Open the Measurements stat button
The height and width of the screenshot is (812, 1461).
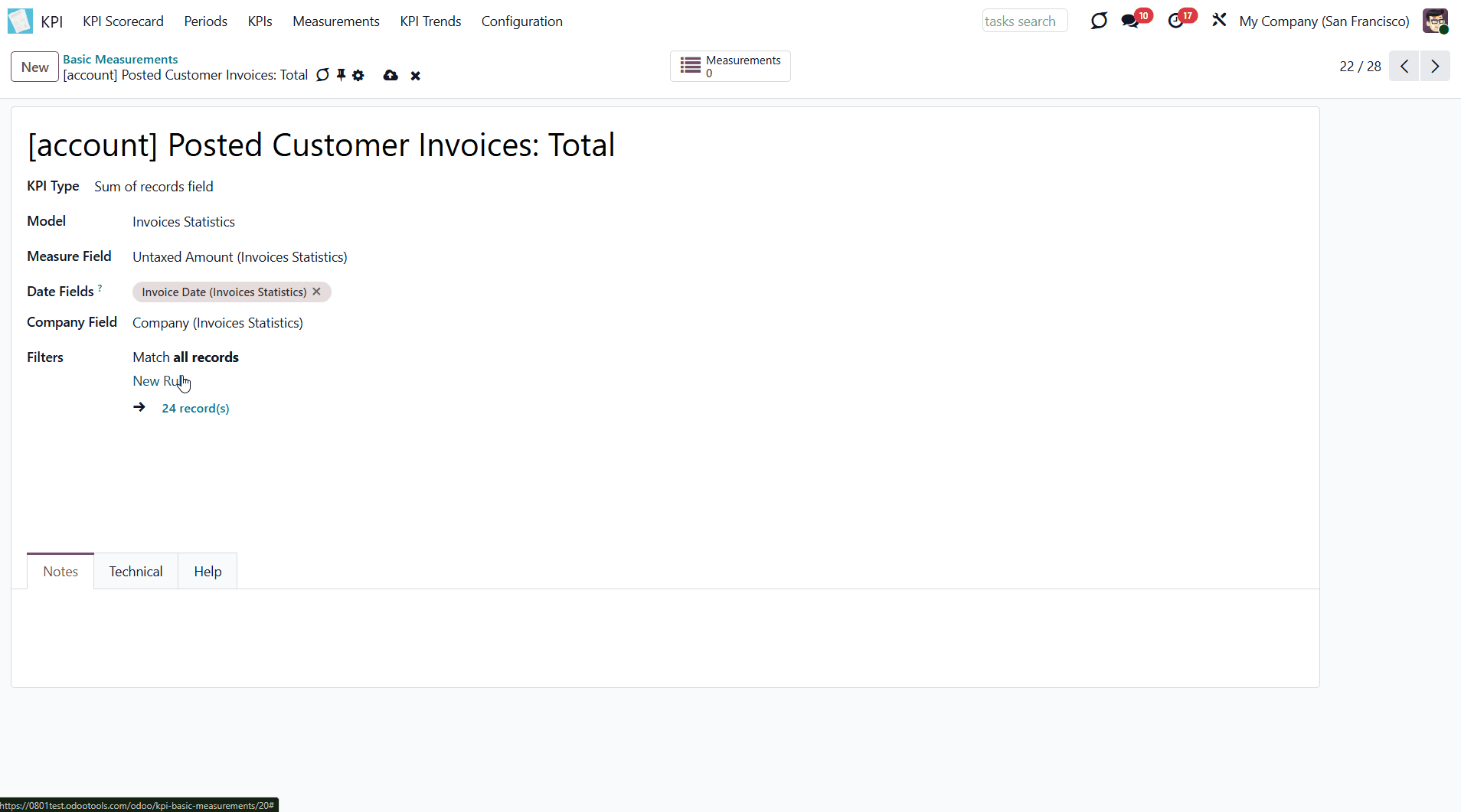click(730, 67)
